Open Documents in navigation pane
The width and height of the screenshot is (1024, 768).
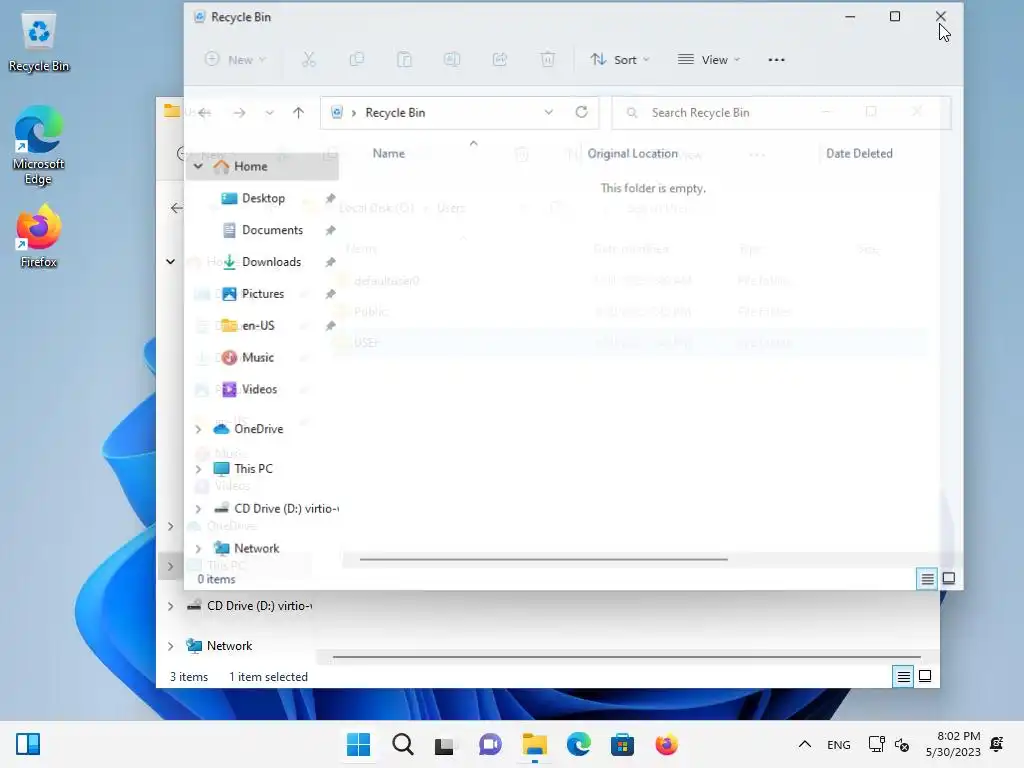tap(272, 230)
